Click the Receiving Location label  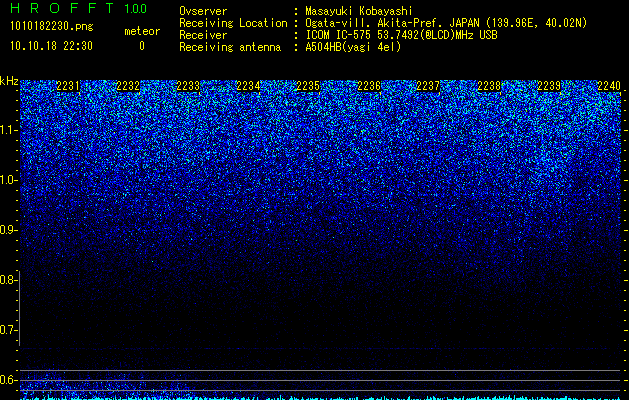coord(233,23)
